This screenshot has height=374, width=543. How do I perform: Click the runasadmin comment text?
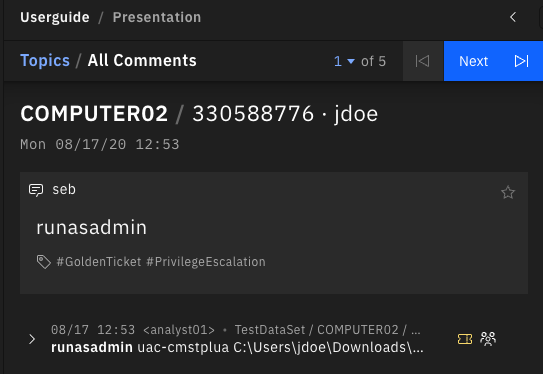click(x=91, y=228)
